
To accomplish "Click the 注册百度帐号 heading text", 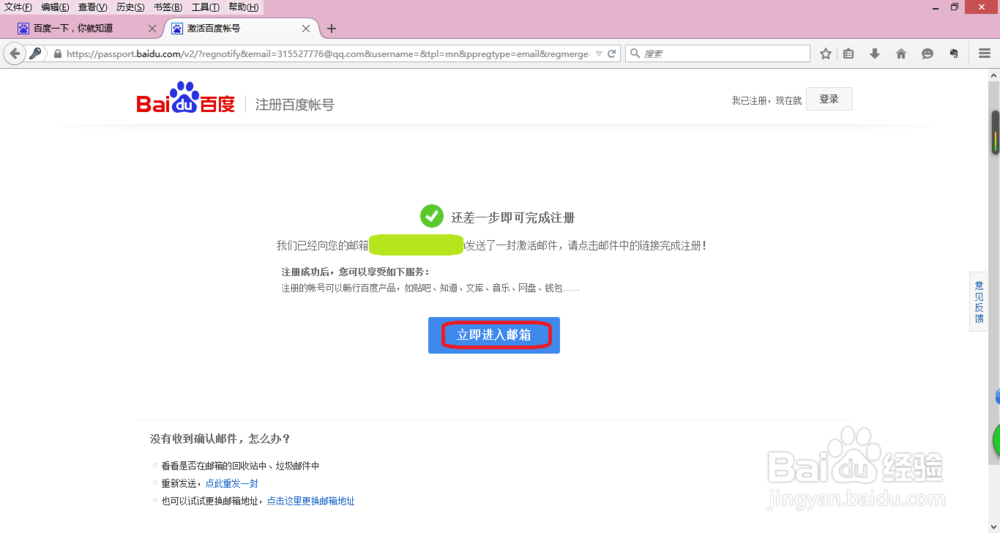I will [x=295, y=105].
